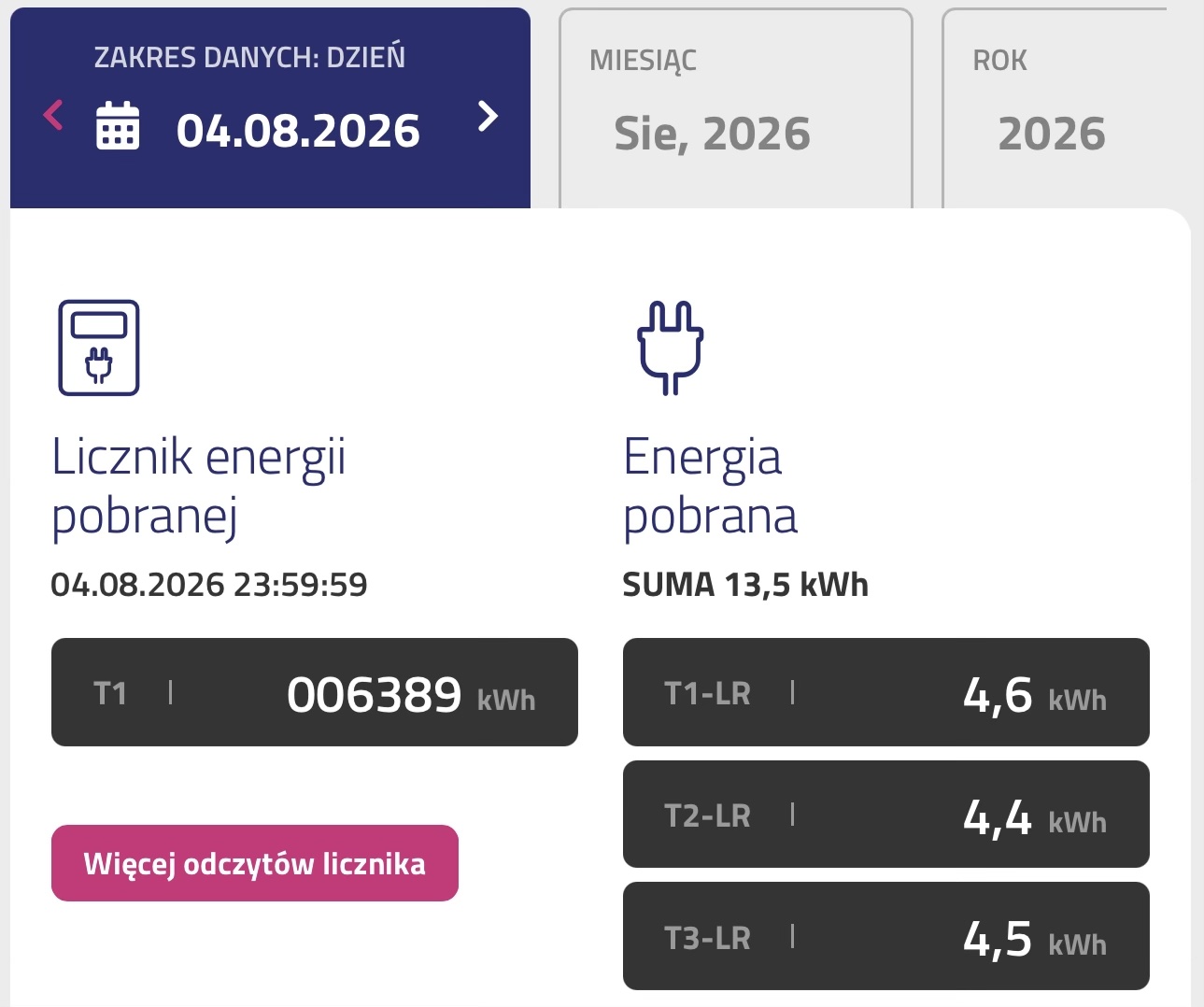Go to previous day with left chevron
The image size is (1204, 1007).
click(x=53, y=116)
